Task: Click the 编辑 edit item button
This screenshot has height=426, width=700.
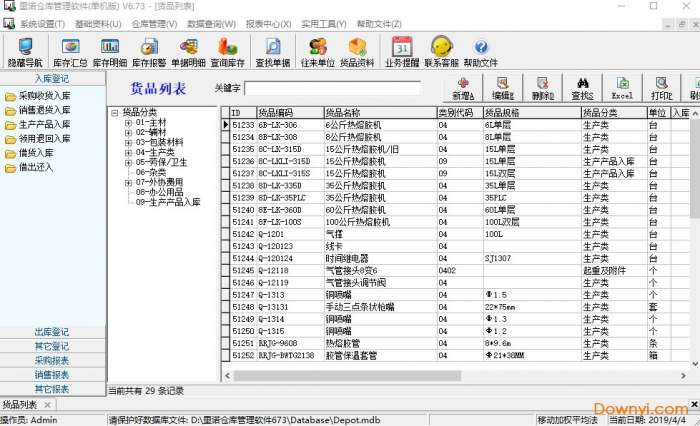Action: (x=503, y=88)
